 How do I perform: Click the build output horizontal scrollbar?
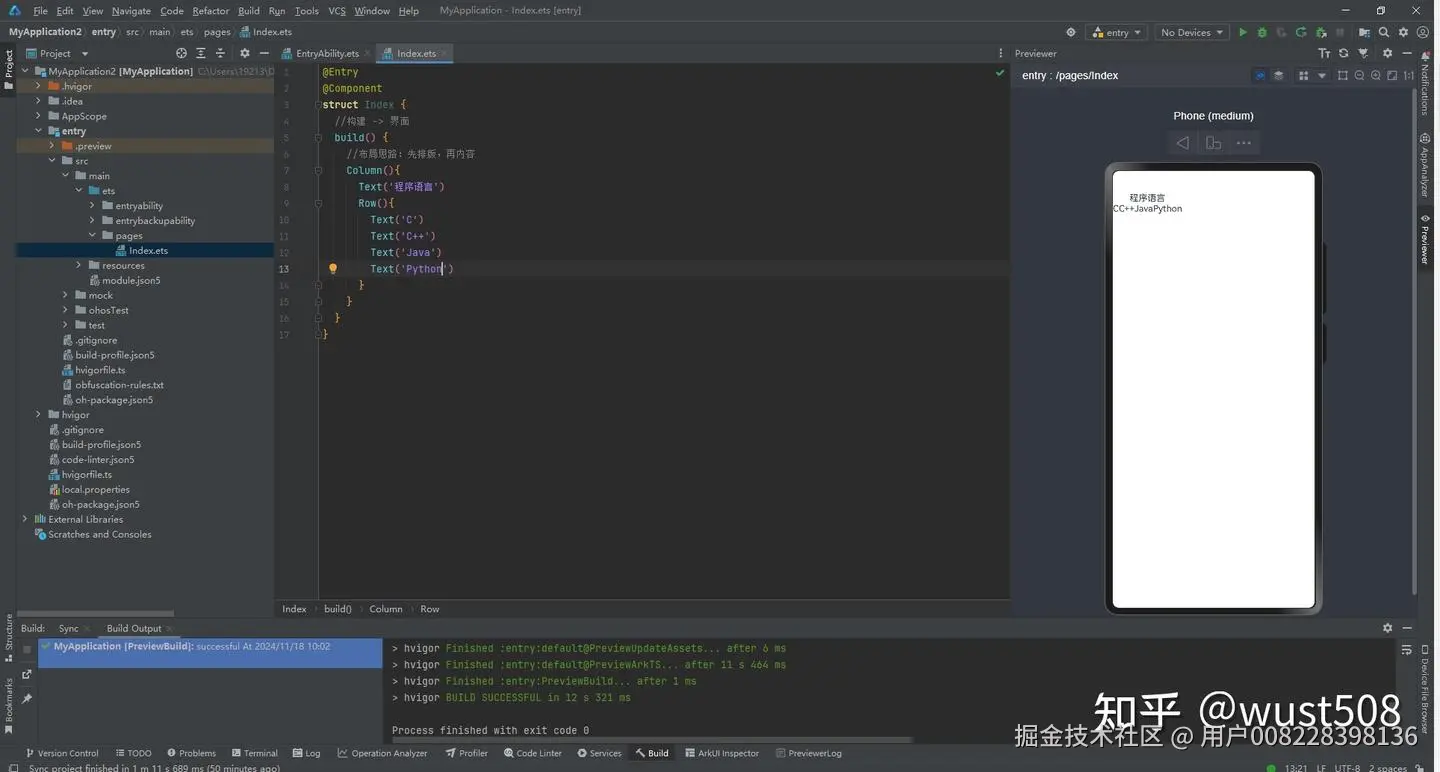(x=652, y=741)
